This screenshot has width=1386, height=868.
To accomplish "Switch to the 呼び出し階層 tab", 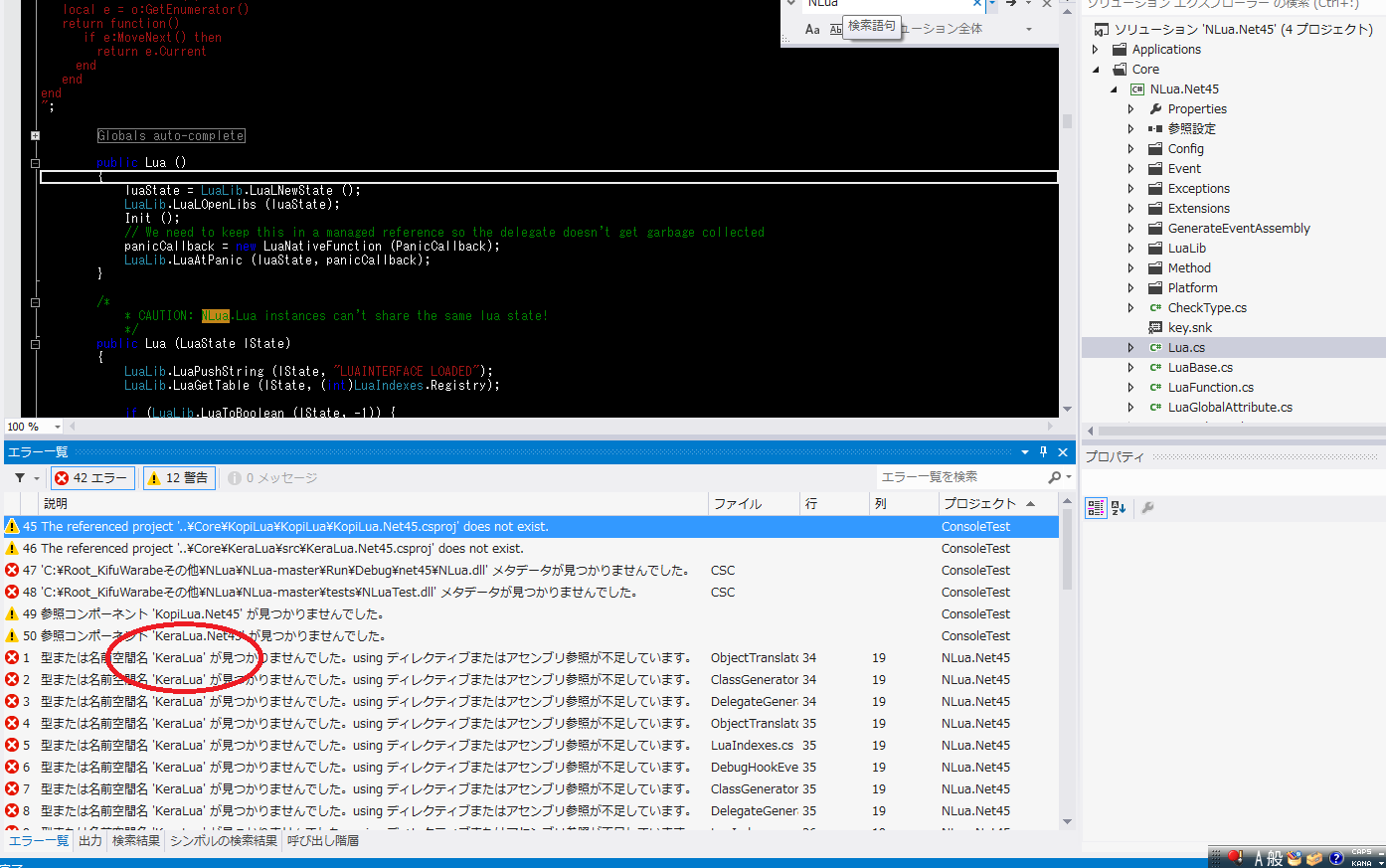I will [x=323, y=841].
